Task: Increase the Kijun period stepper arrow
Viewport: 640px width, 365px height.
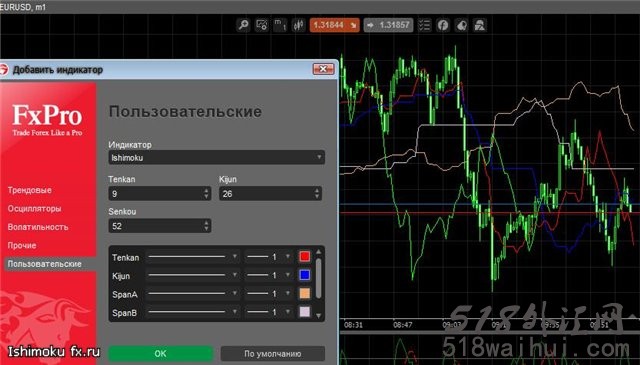Action: tap(317, 190)
